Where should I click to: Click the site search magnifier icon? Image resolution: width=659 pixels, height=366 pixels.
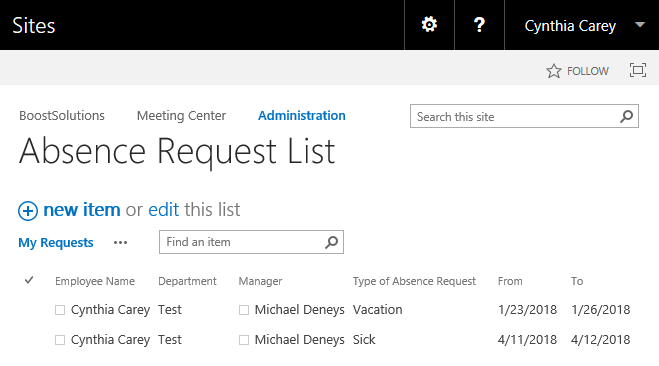[x=626, y=116]
